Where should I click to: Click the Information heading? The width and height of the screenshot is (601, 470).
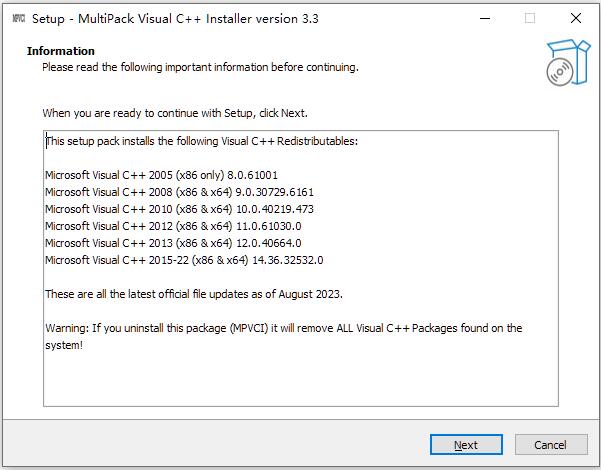61,51
